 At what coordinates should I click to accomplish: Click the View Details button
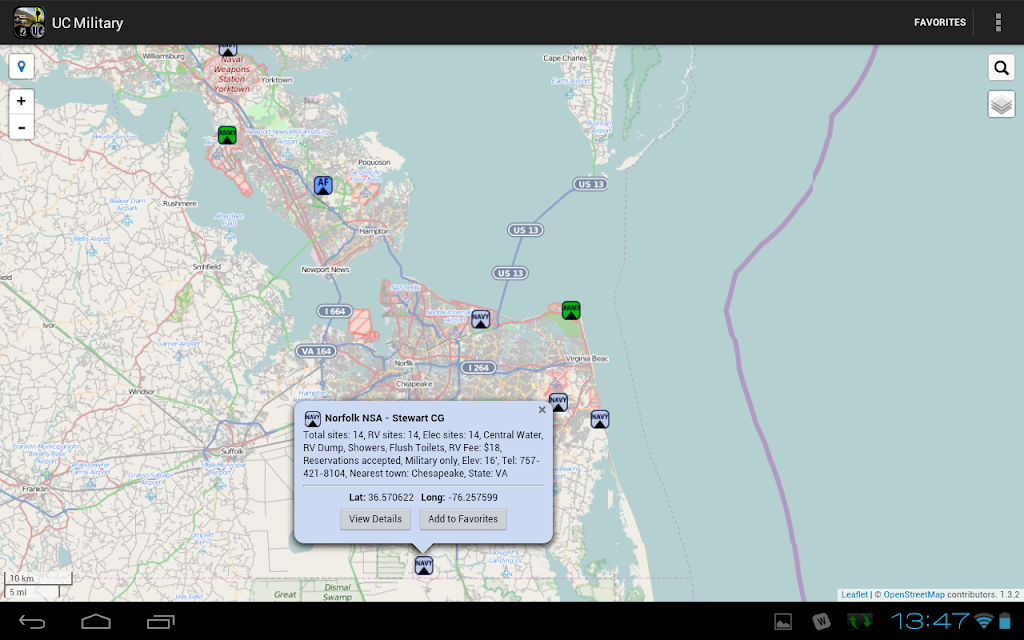click(x=376, y=519)
